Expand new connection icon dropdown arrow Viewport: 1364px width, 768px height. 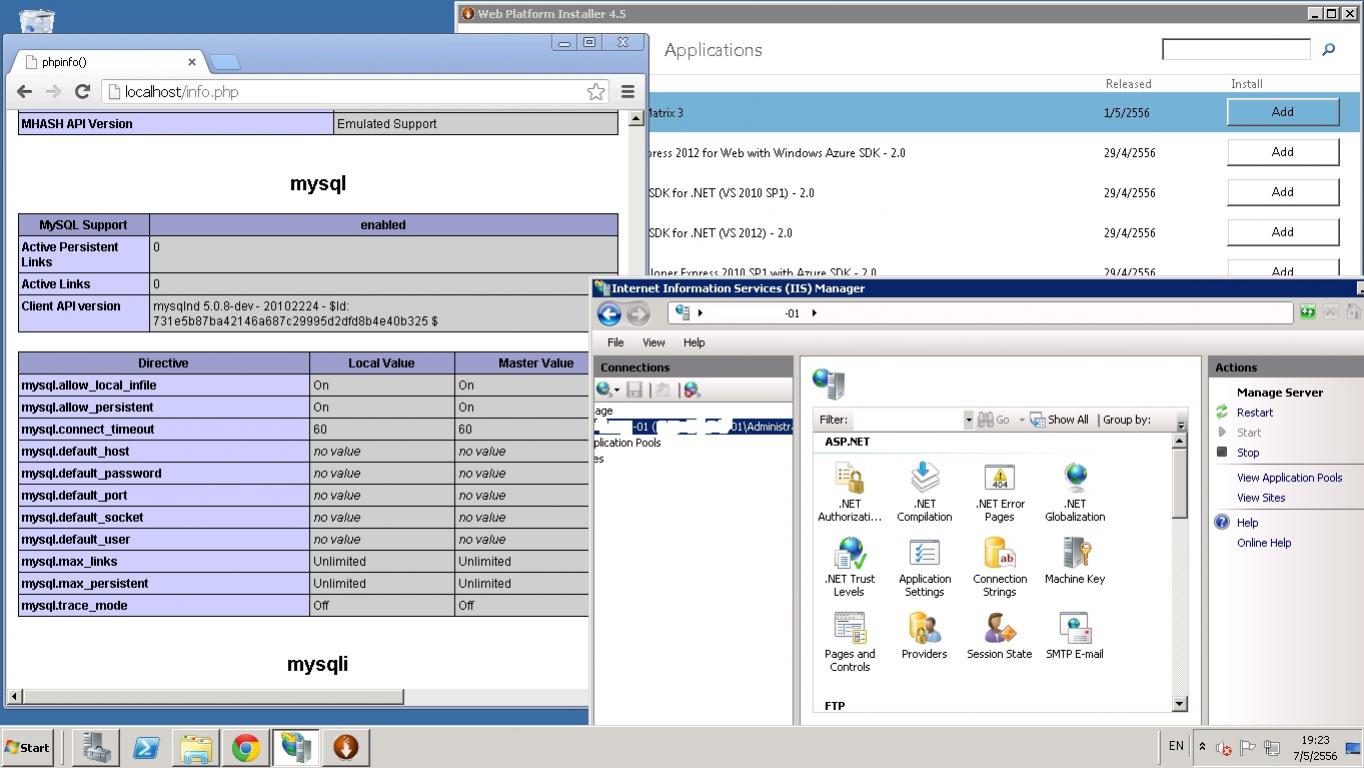click(x=616, y=391)
